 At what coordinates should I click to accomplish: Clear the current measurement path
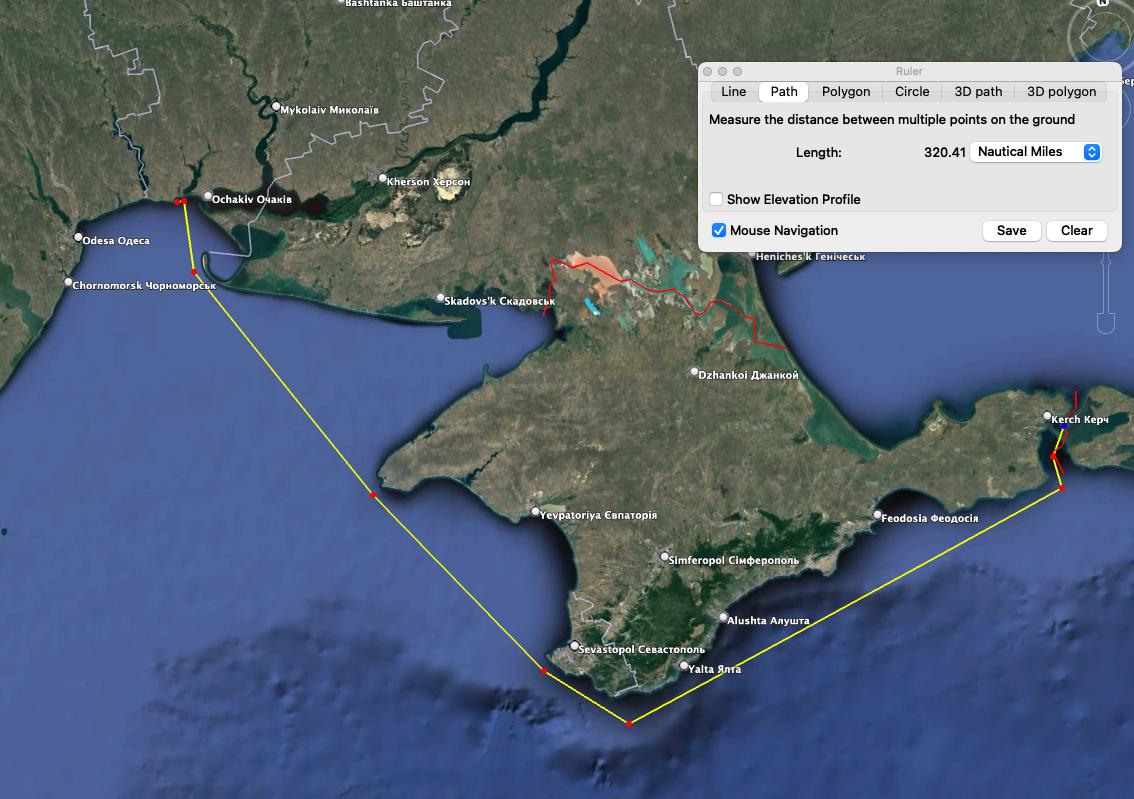1076,230
